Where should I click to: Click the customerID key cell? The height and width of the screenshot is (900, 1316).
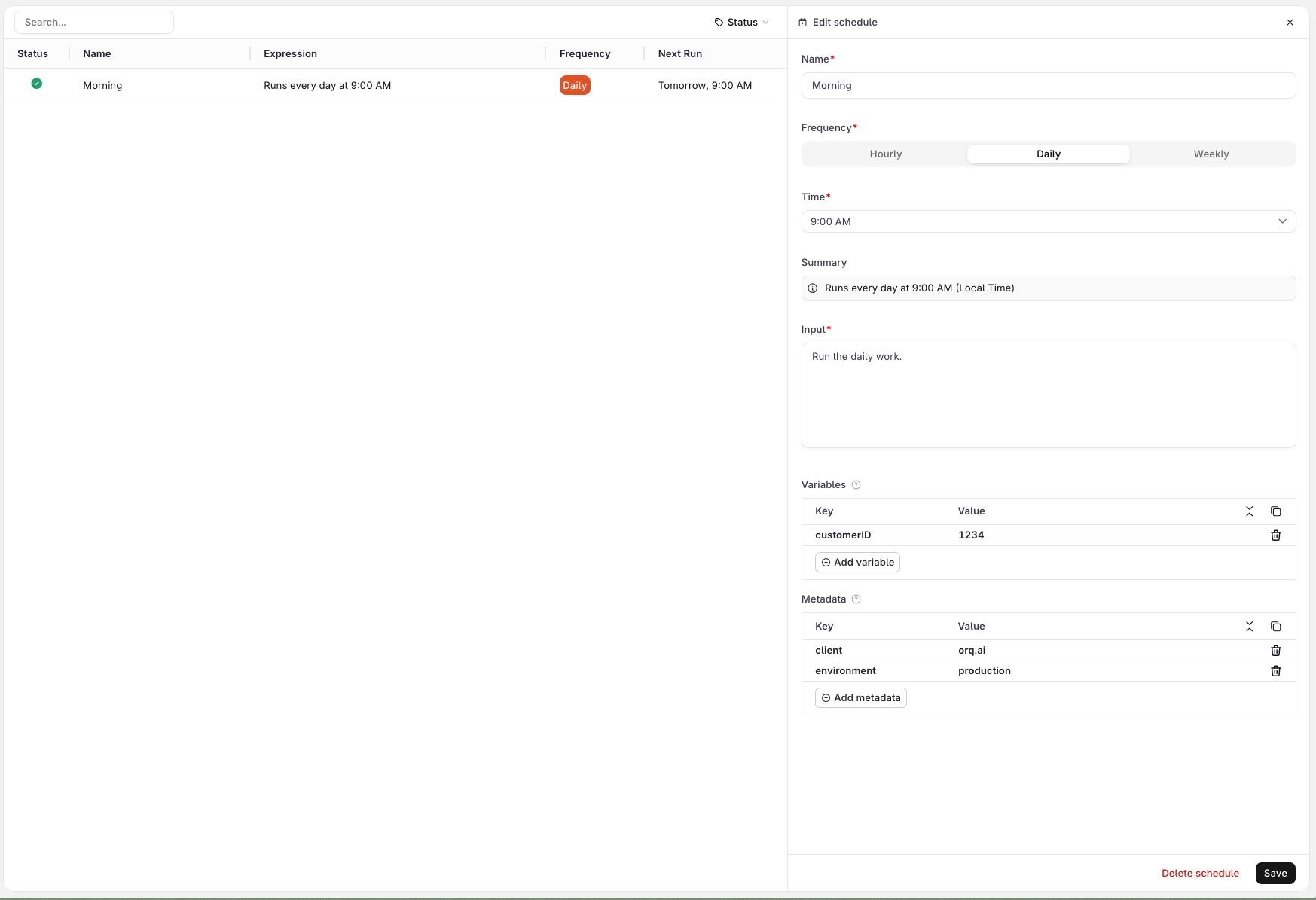click(x=843, y=535)
